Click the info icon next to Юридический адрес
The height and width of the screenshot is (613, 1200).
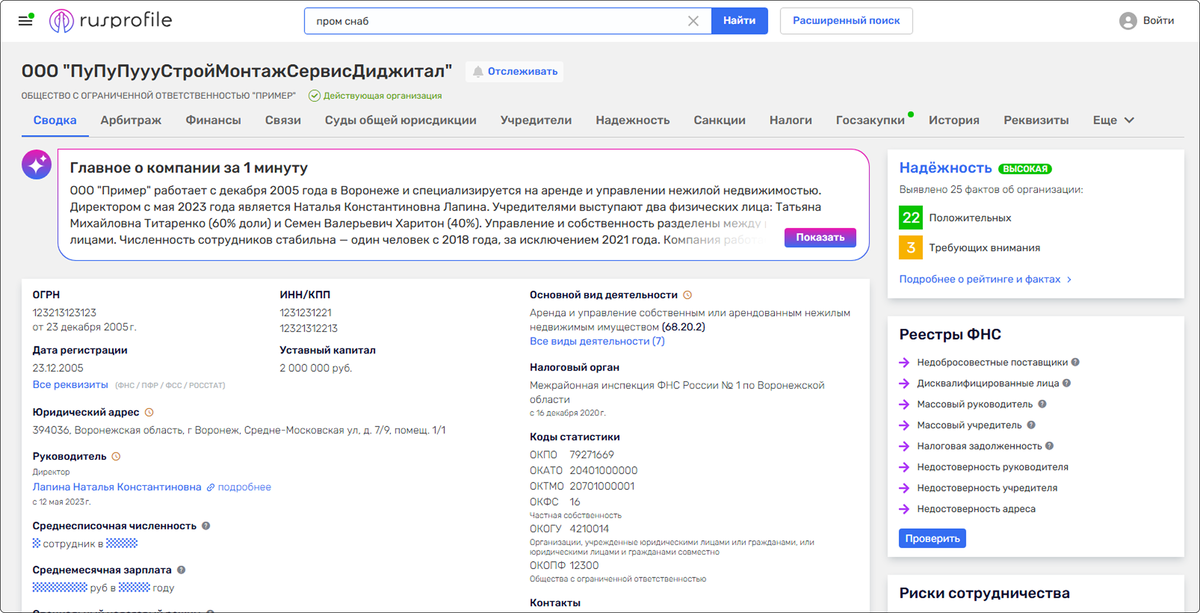pos(148,409)
